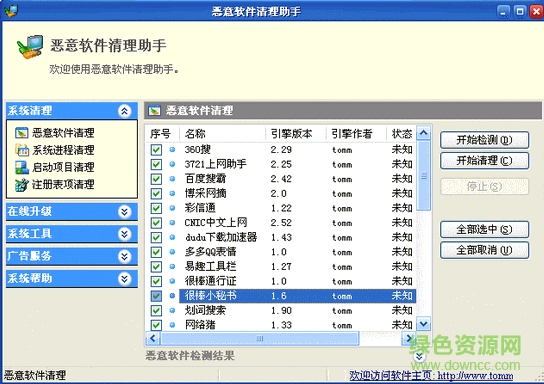Open the software homepage link in the status bar
Viewport: 544px width, 384px height.
point(431,375)
